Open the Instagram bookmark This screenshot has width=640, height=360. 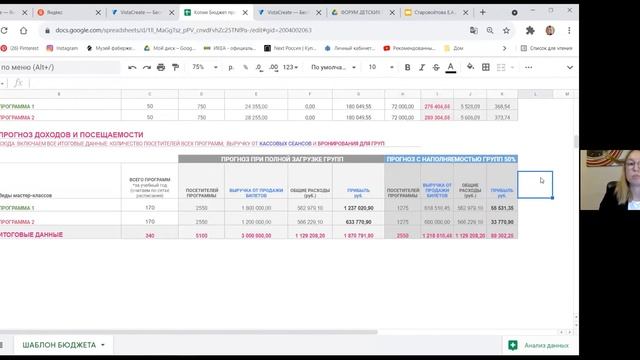tap(62, 48)
